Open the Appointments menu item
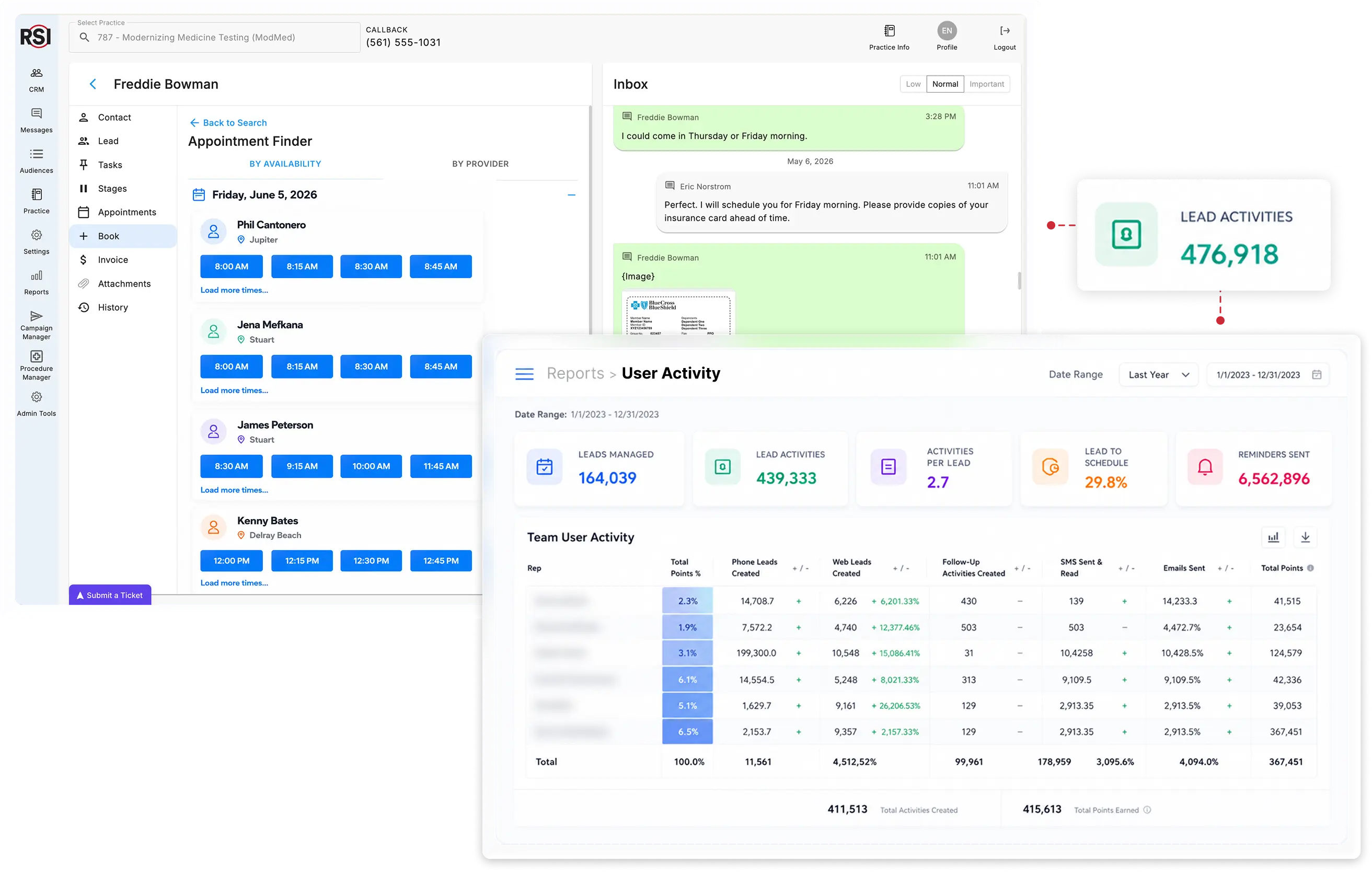Viewport: 1372px width, 872px height. 123,213
